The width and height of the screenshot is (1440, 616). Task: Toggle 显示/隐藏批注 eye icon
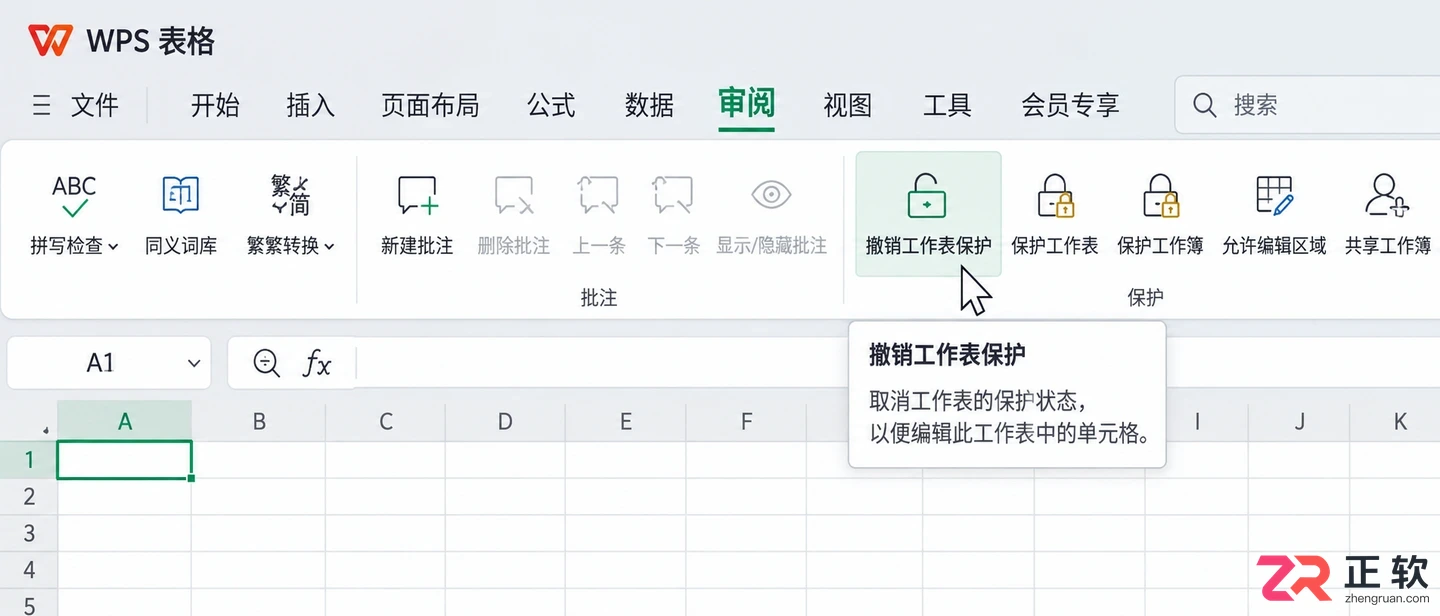[771, 194]
